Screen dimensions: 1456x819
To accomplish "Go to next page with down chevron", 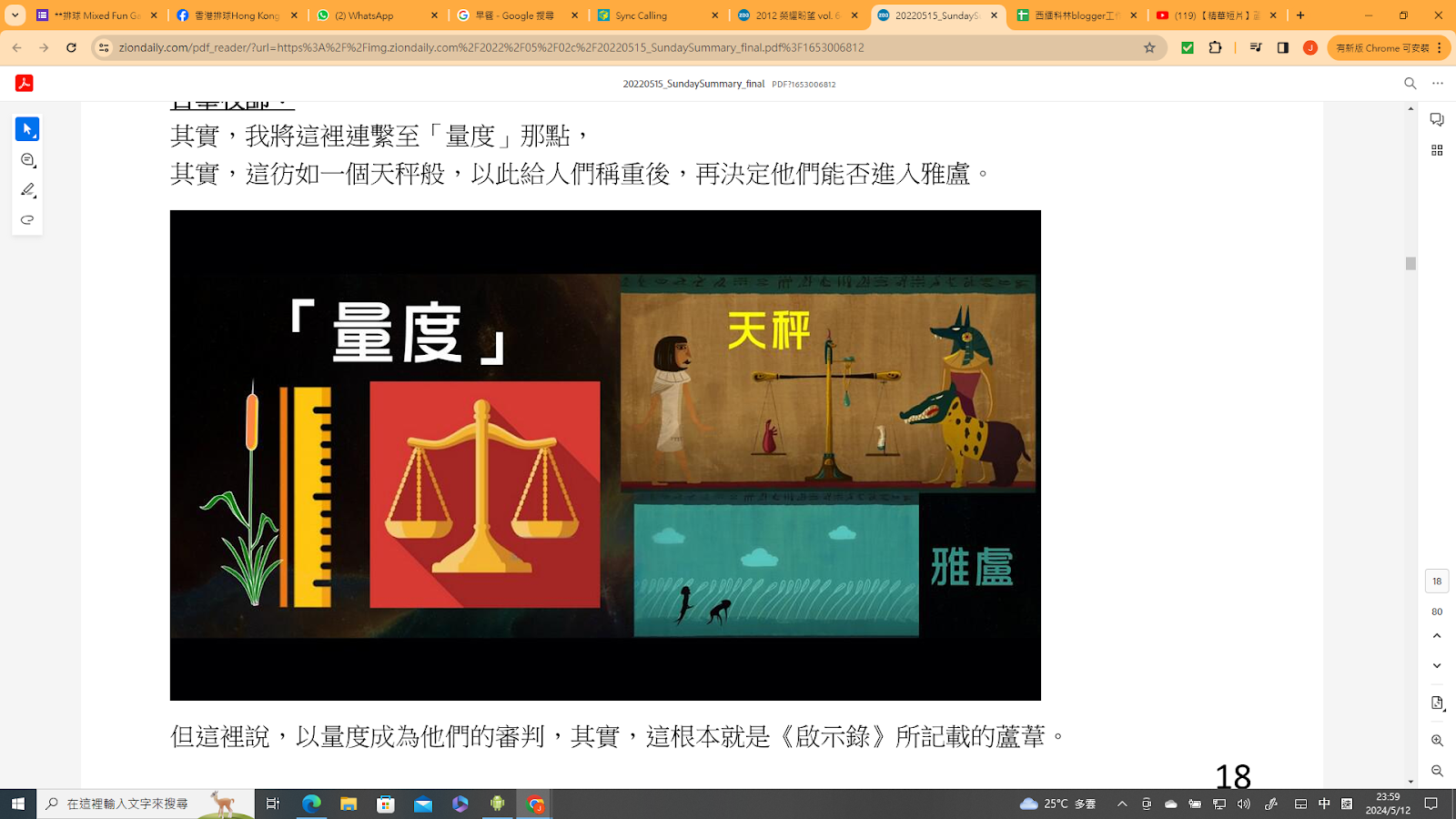I will [1437, 666].
